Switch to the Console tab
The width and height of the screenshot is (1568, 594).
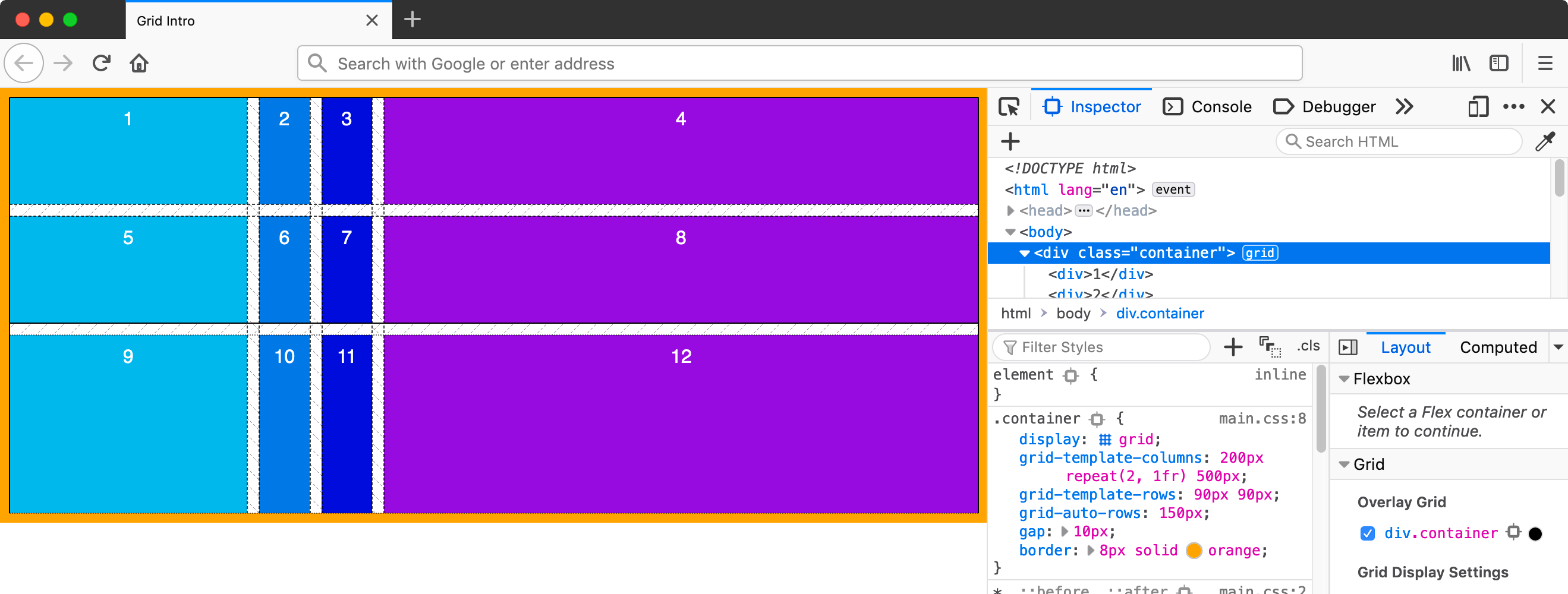pyautogui.click(x=1207, y=107)
